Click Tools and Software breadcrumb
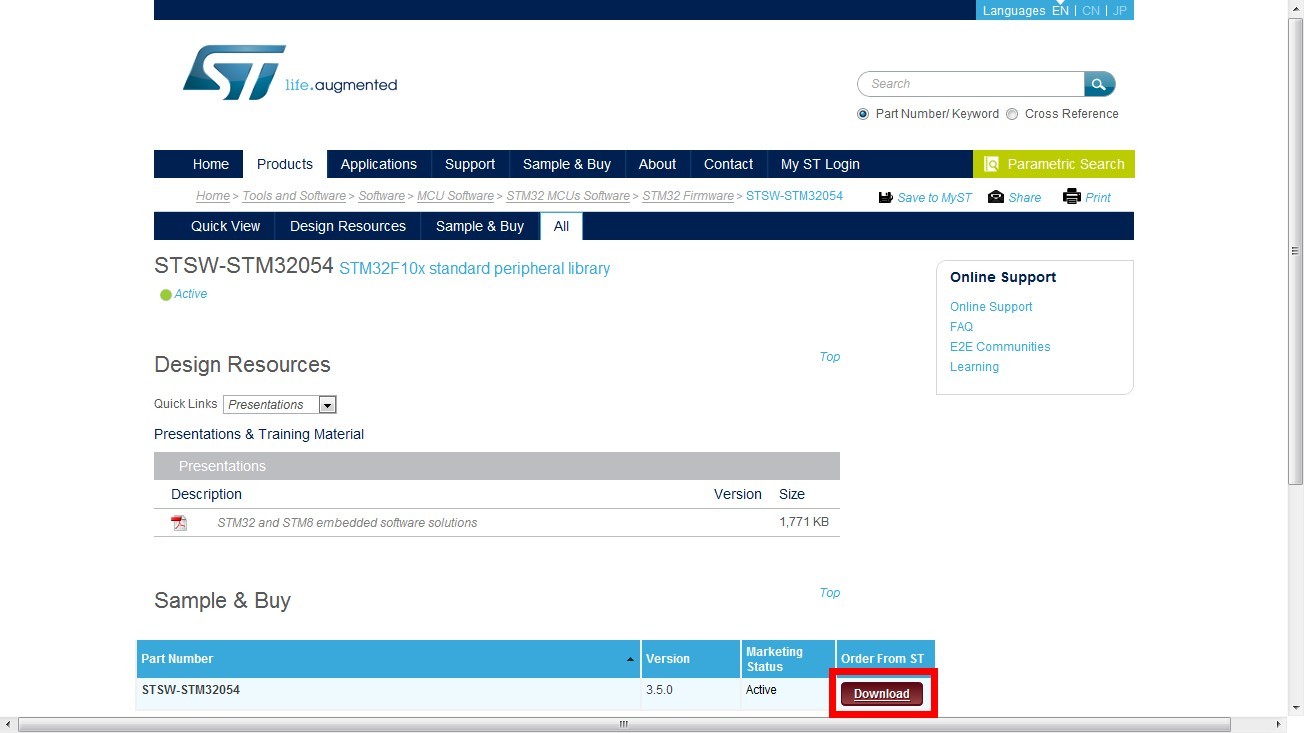1304x733 pixels. pos(294,196)
